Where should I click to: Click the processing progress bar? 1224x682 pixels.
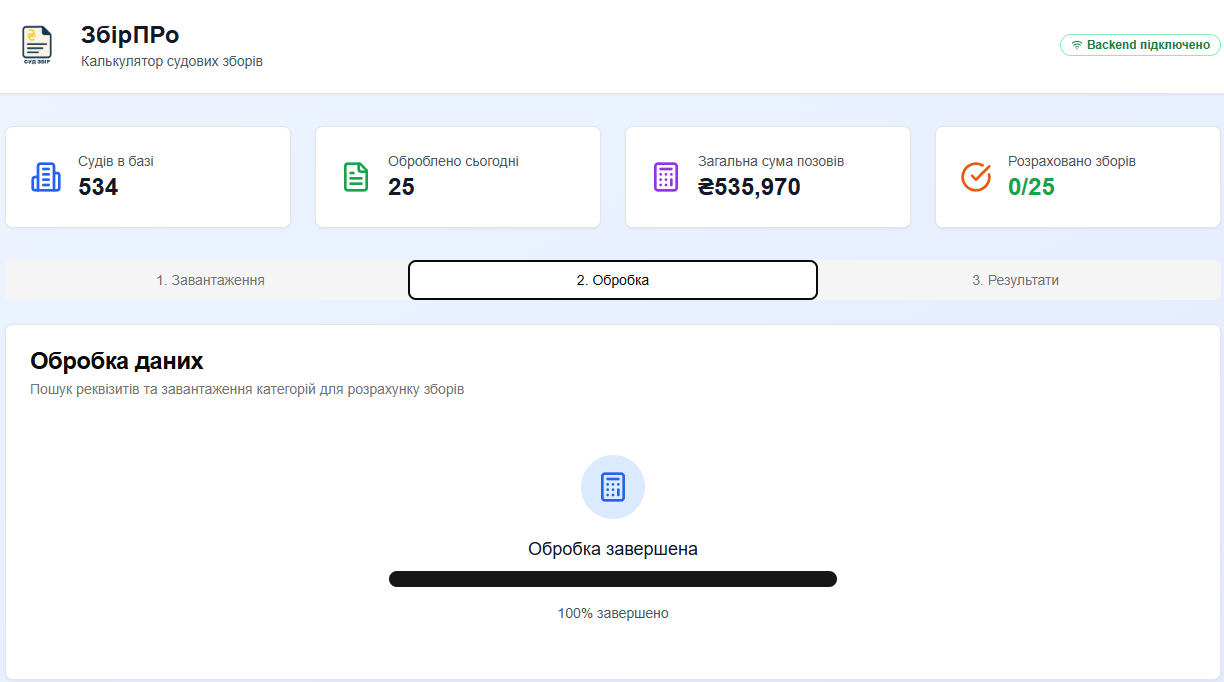point(613,579)
